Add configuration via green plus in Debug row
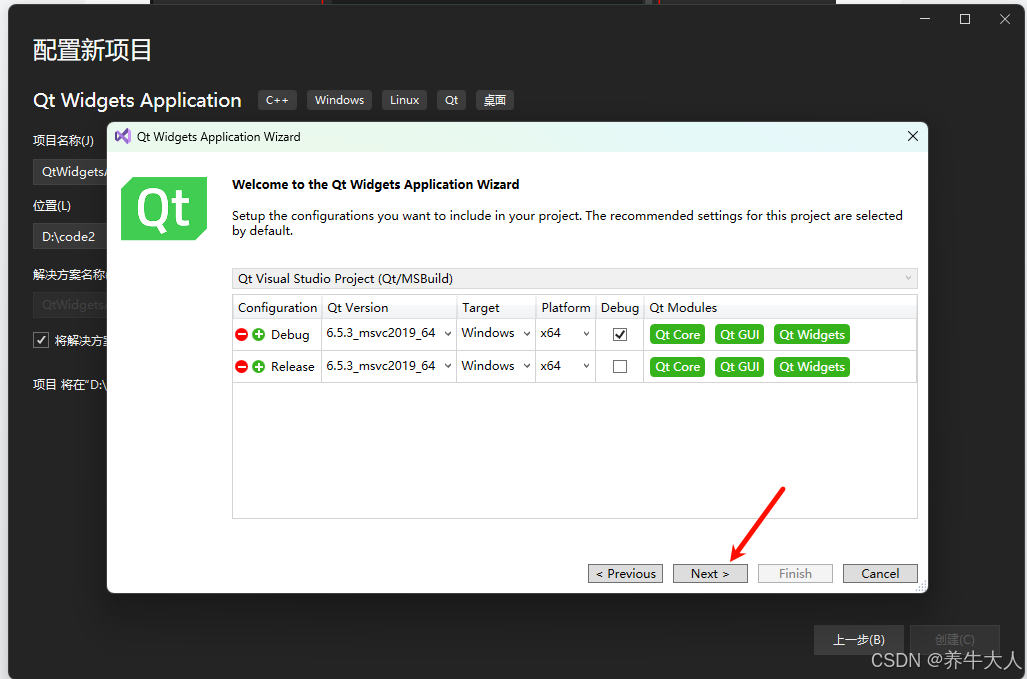This screenshot has height=679, width=1027. pos(259,335)
